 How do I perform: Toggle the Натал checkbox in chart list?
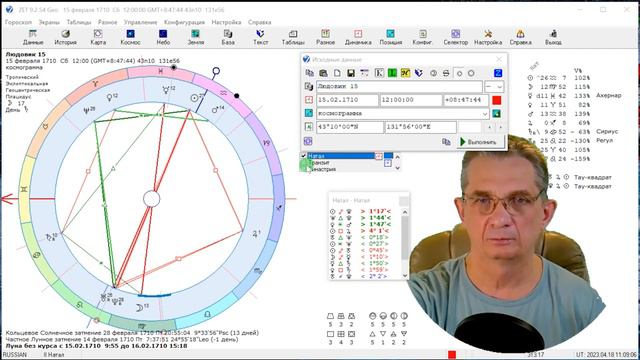point(304,156)
